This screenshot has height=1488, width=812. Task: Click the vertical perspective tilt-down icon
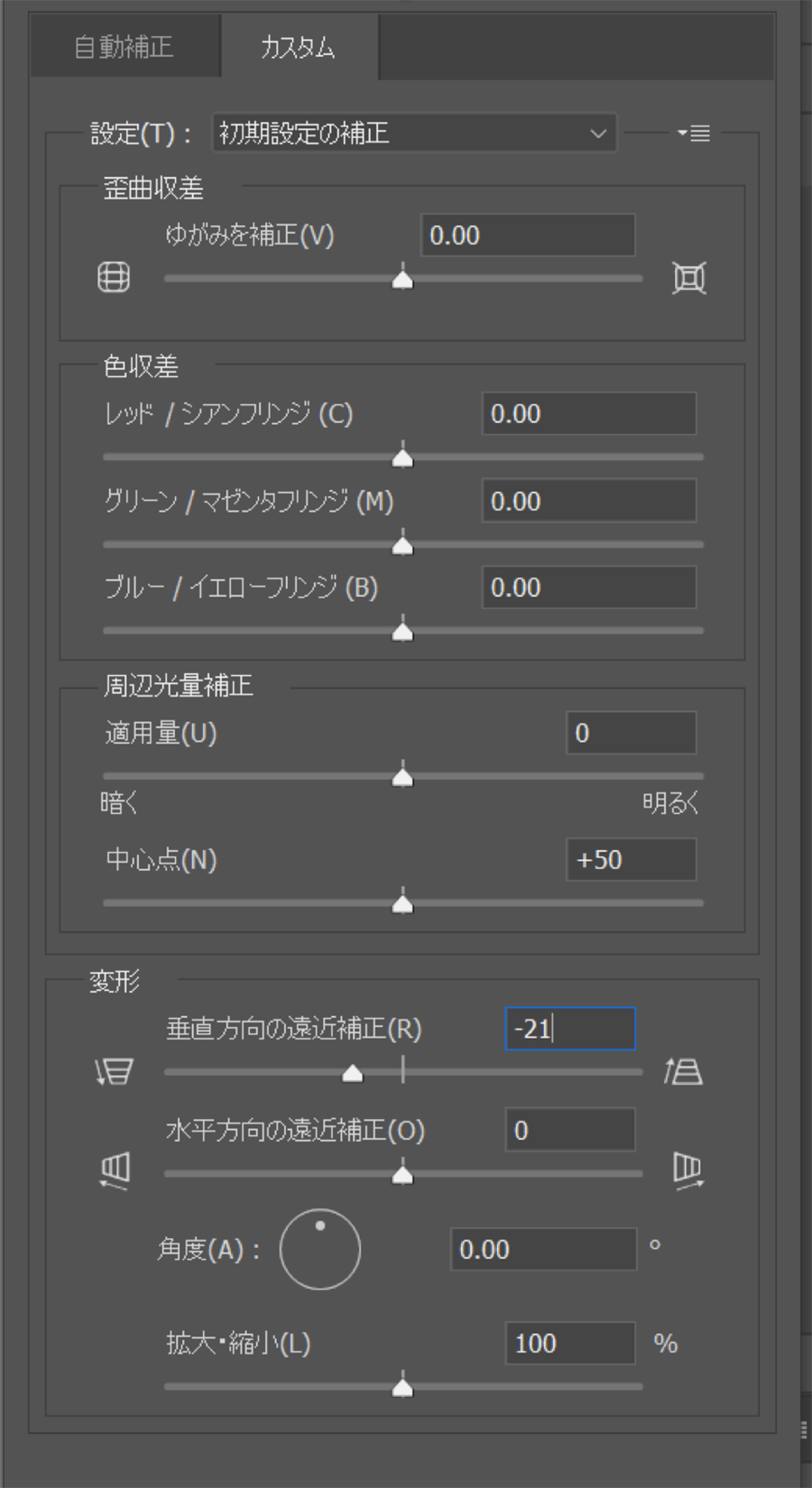click(115, 1071)
